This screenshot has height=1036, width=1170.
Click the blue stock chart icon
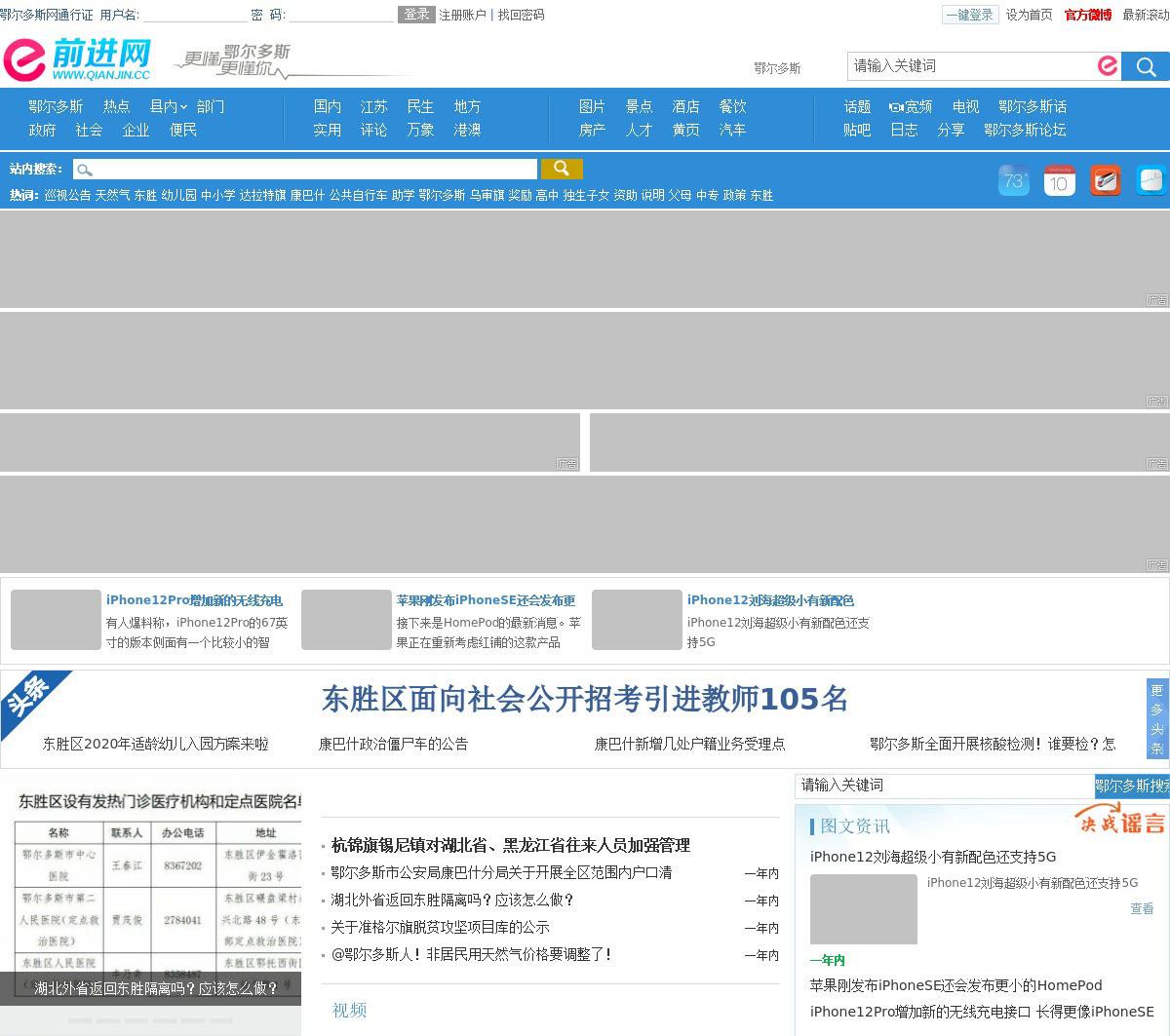click(x=1150, y=180)
